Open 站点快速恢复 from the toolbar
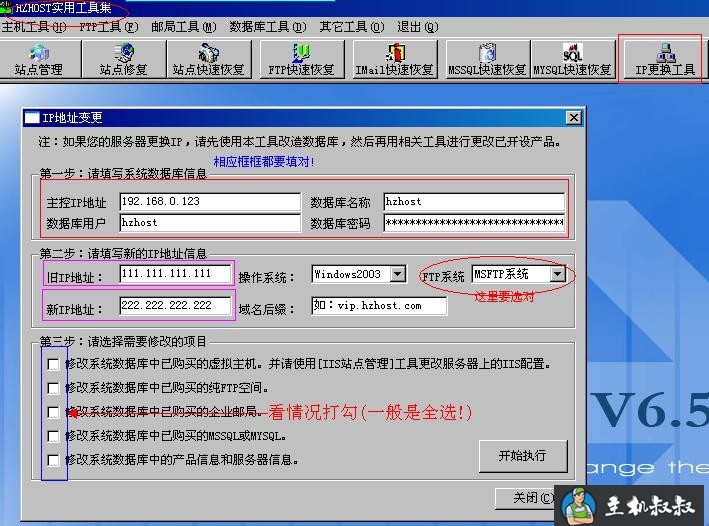The width and height of the screenshot is (709, 526). tap(209, 60)
